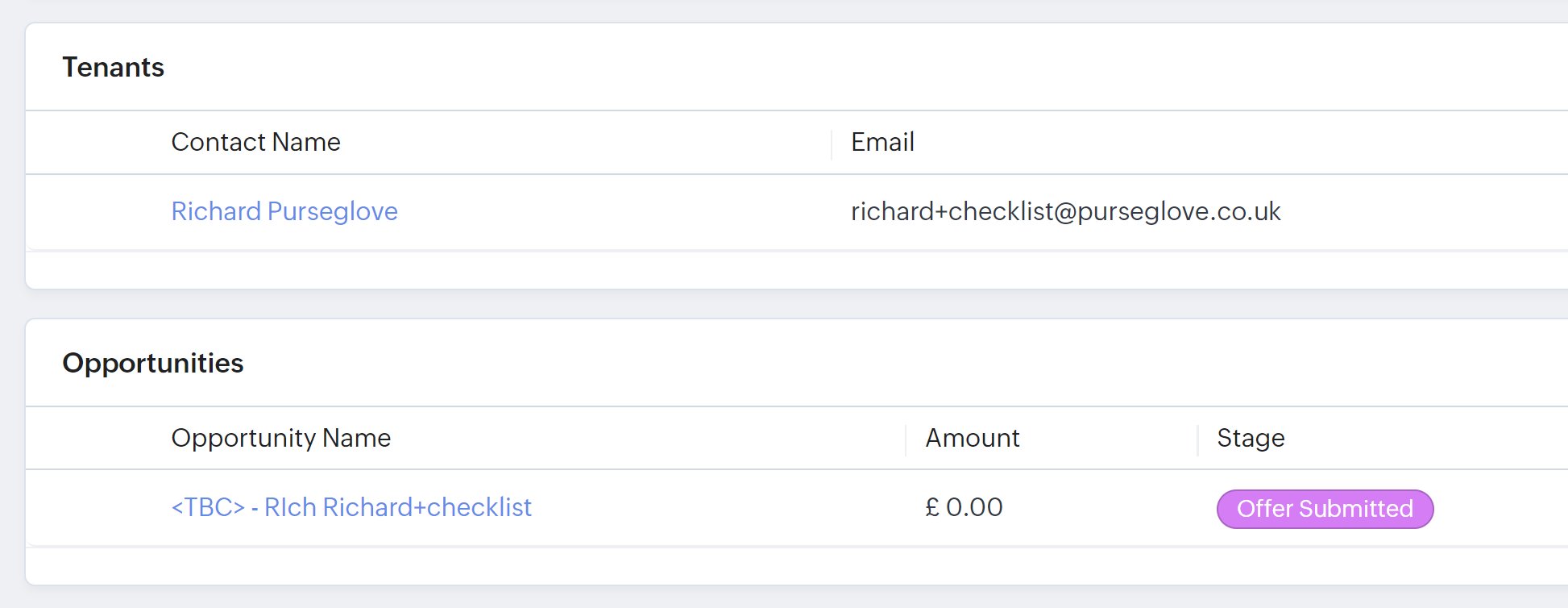Click divider between Opportunity Name and Amount
This screenshot has height=608, width=1568.
click(906, 439)
